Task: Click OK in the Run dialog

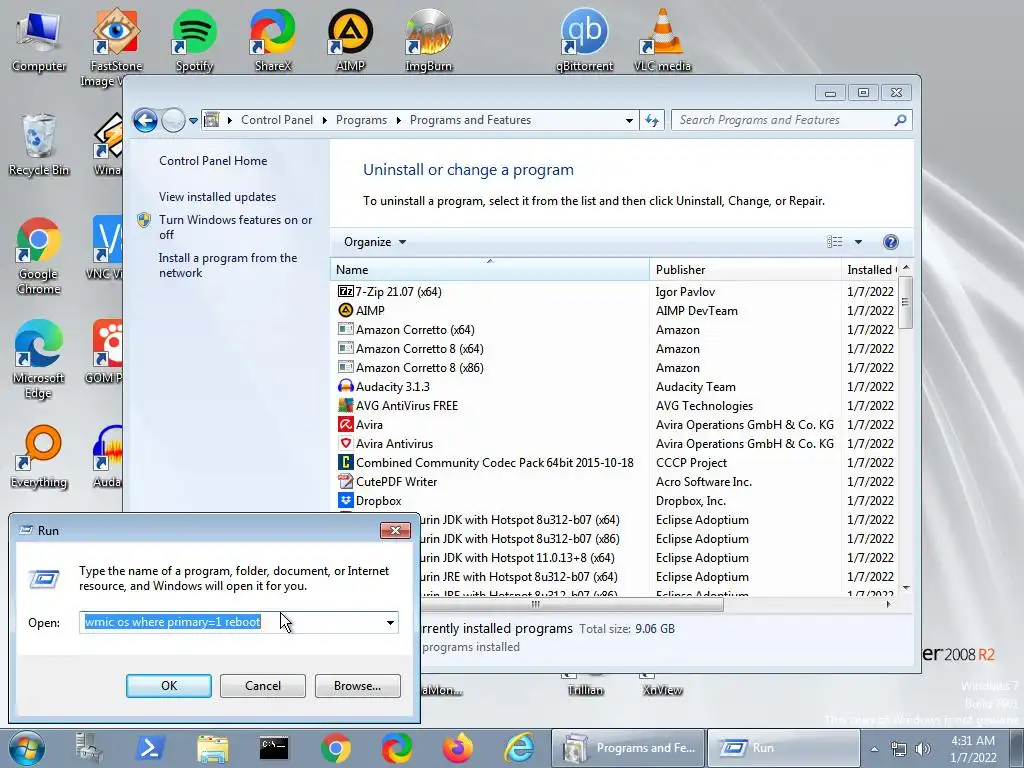Action: pos(168,686)
